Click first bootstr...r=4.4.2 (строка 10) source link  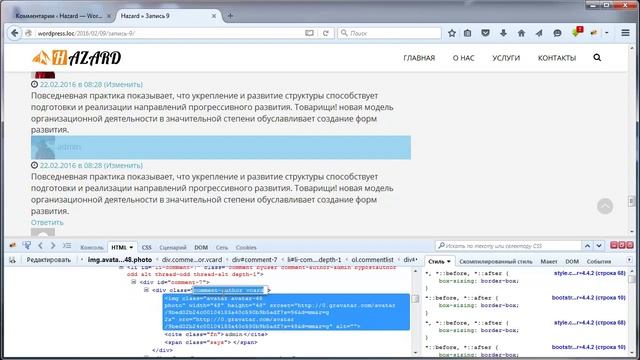tap(589, 298)
